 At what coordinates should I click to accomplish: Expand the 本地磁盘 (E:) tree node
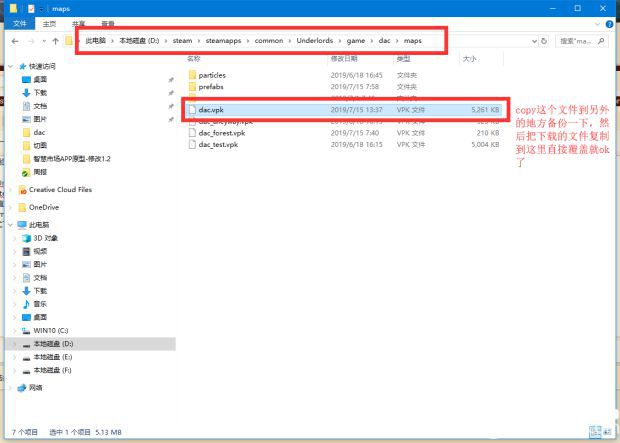click(x=15, y=357)
